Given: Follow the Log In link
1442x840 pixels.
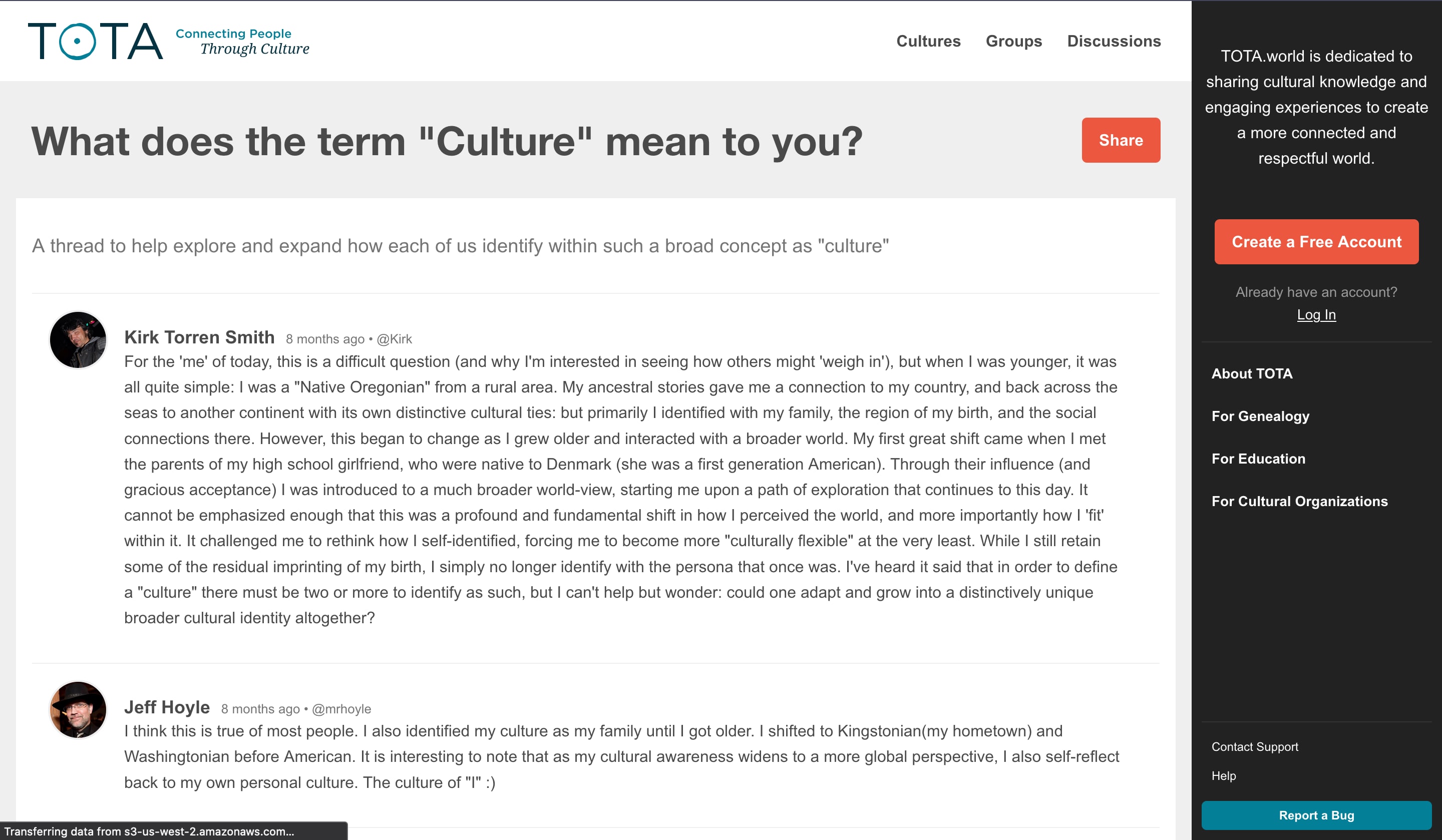Looking at the screenshot, I should click(x=1316, y=315).
